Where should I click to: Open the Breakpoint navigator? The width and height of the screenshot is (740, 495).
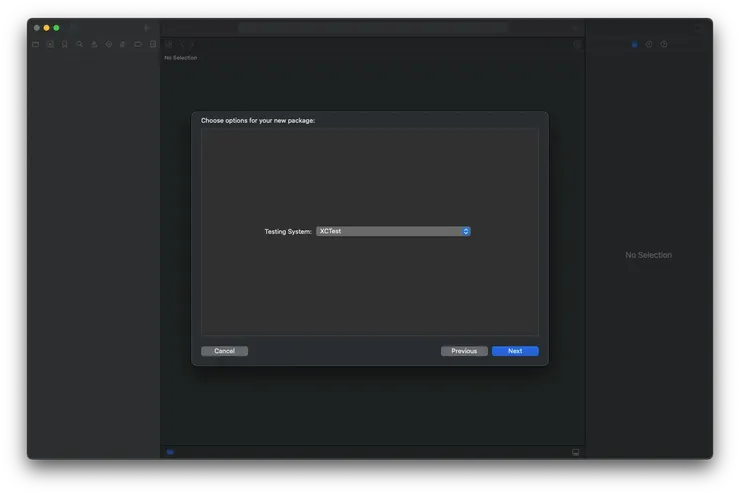click(x=138, y=44)
